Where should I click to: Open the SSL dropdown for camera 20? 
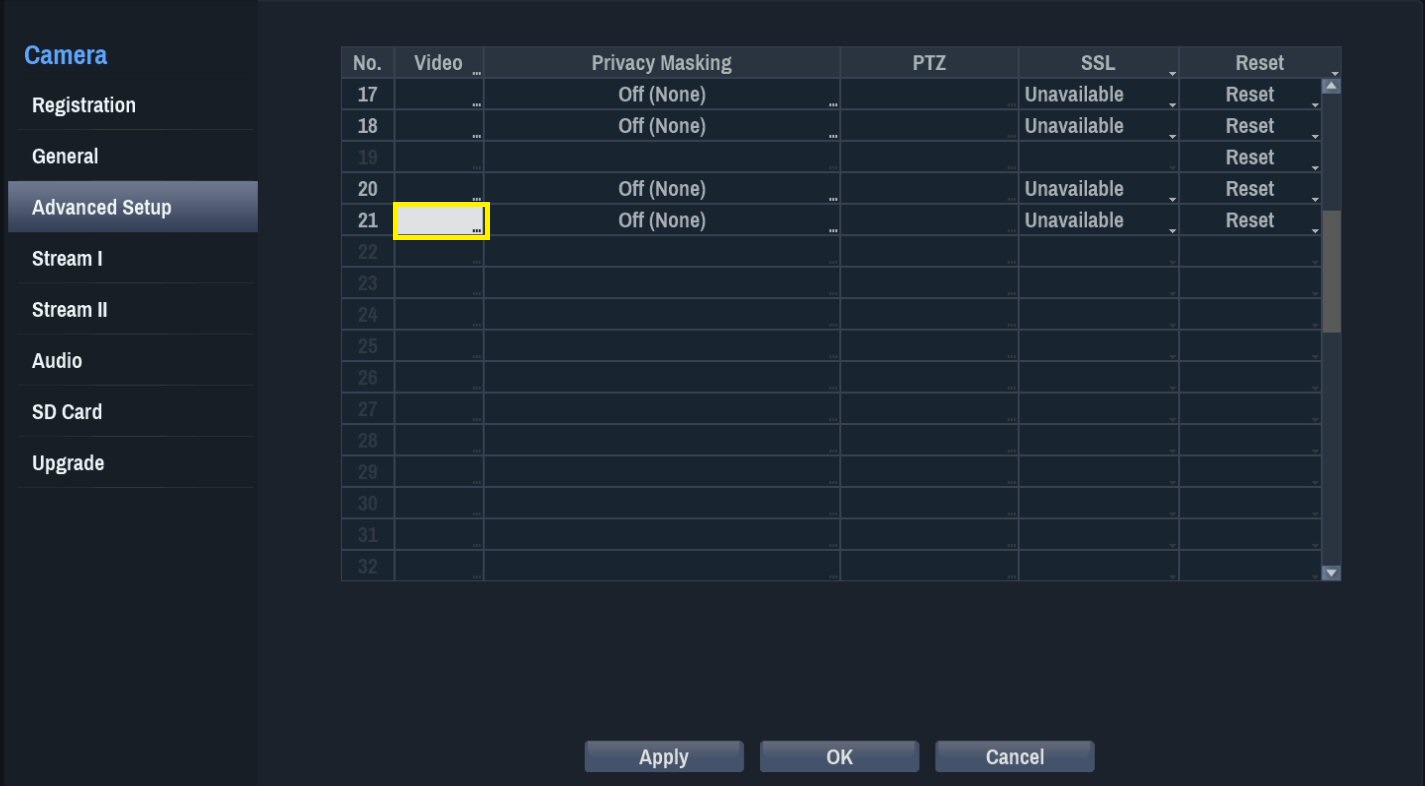(1099, 189)
